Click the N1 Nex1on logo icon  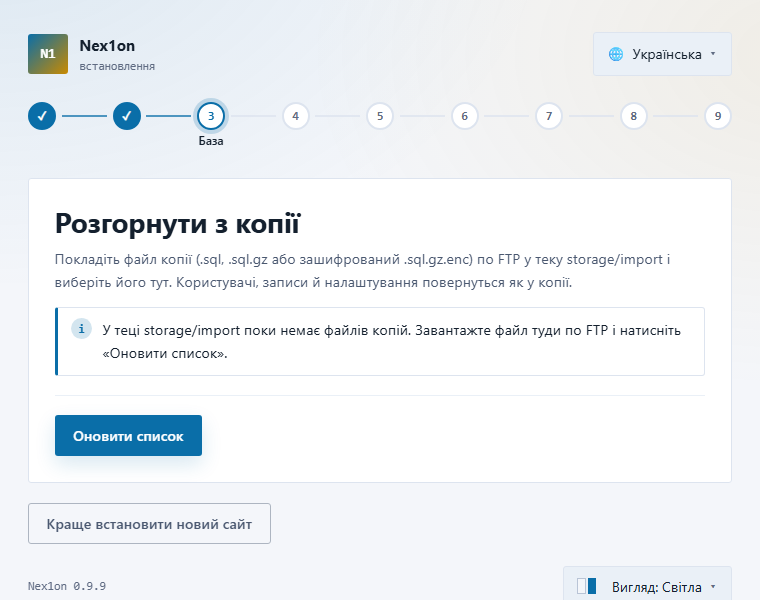(48, 54)
